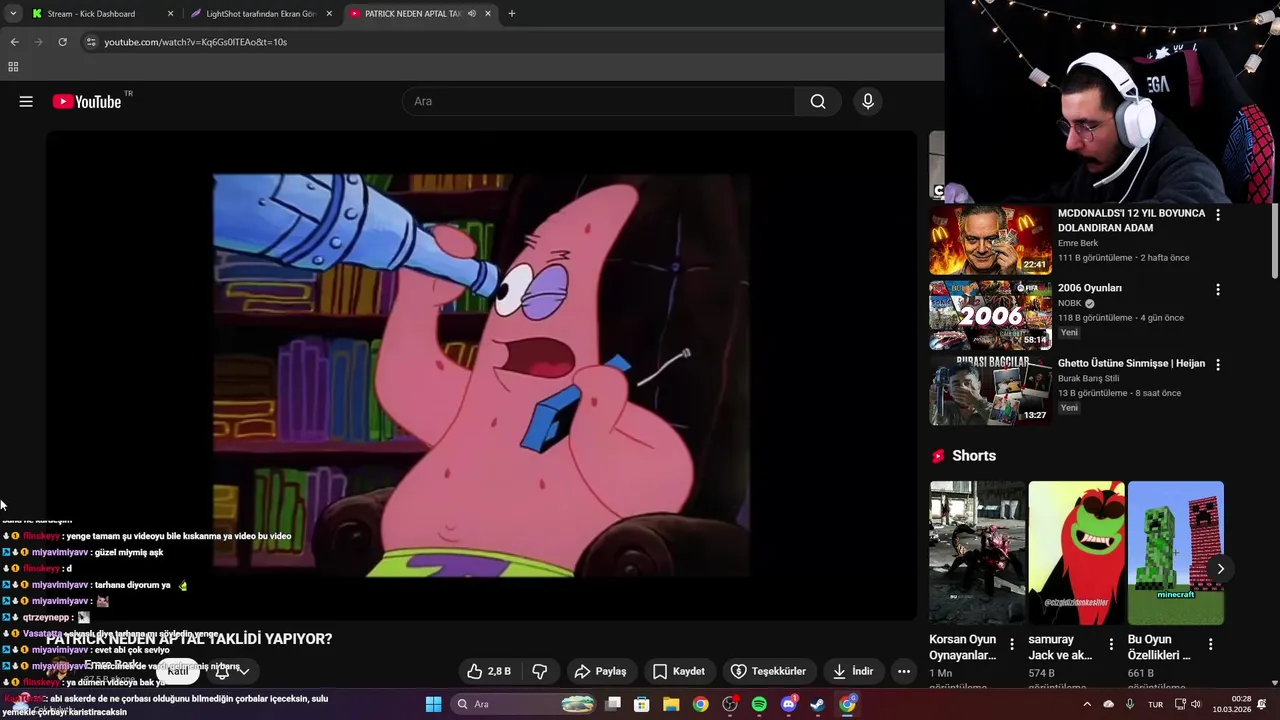
Task: Click the YouTube search magnifier button
Action: (818, 101)
